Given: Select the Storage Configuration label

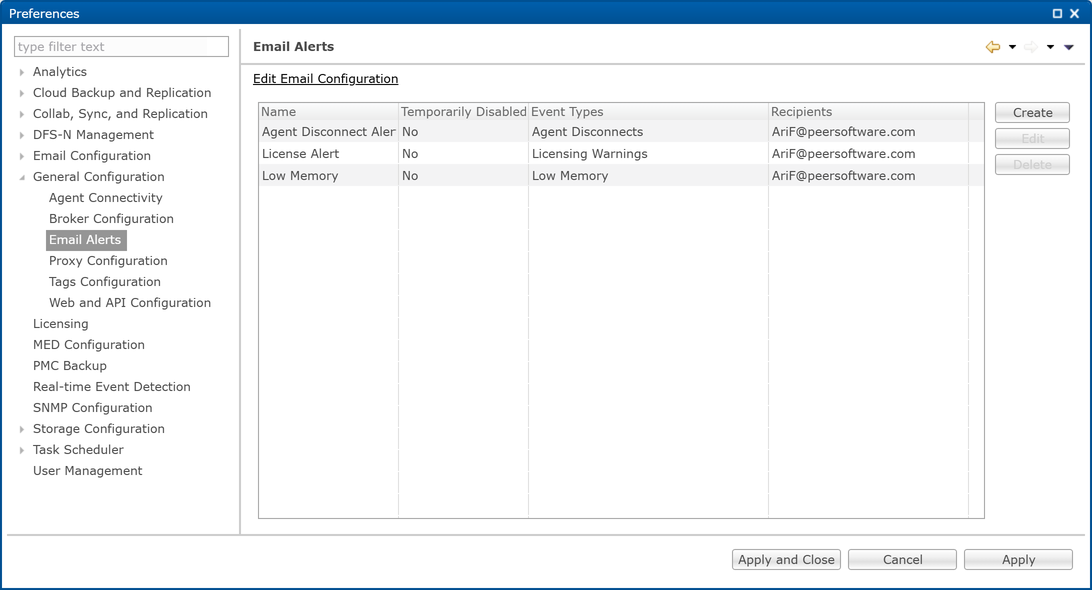Looking at the screenshot, I should click(99, 428).
